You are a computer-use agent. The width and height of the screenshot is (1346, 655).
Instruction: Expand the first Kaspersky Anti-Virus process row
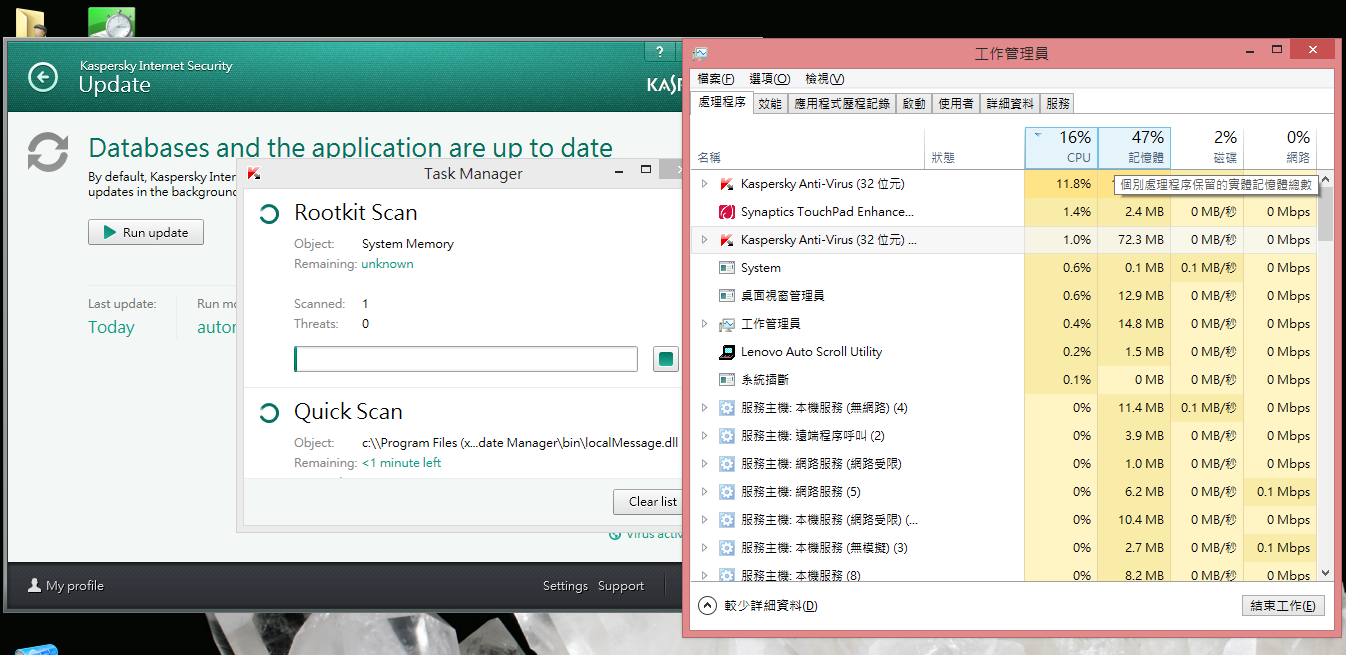(x=704, y=184)
